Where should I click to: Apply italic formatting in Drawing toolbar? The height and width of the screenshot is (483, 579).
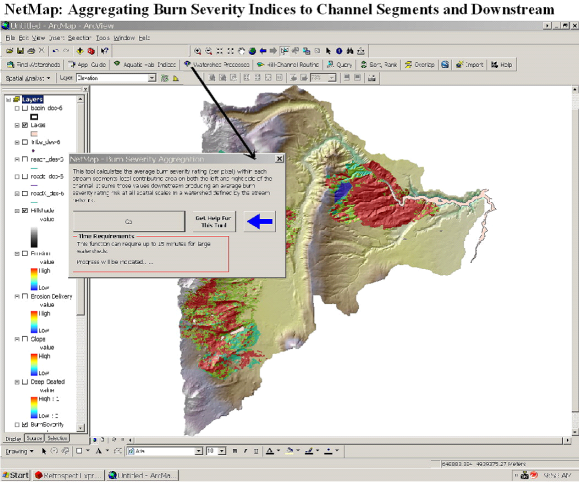245,451
